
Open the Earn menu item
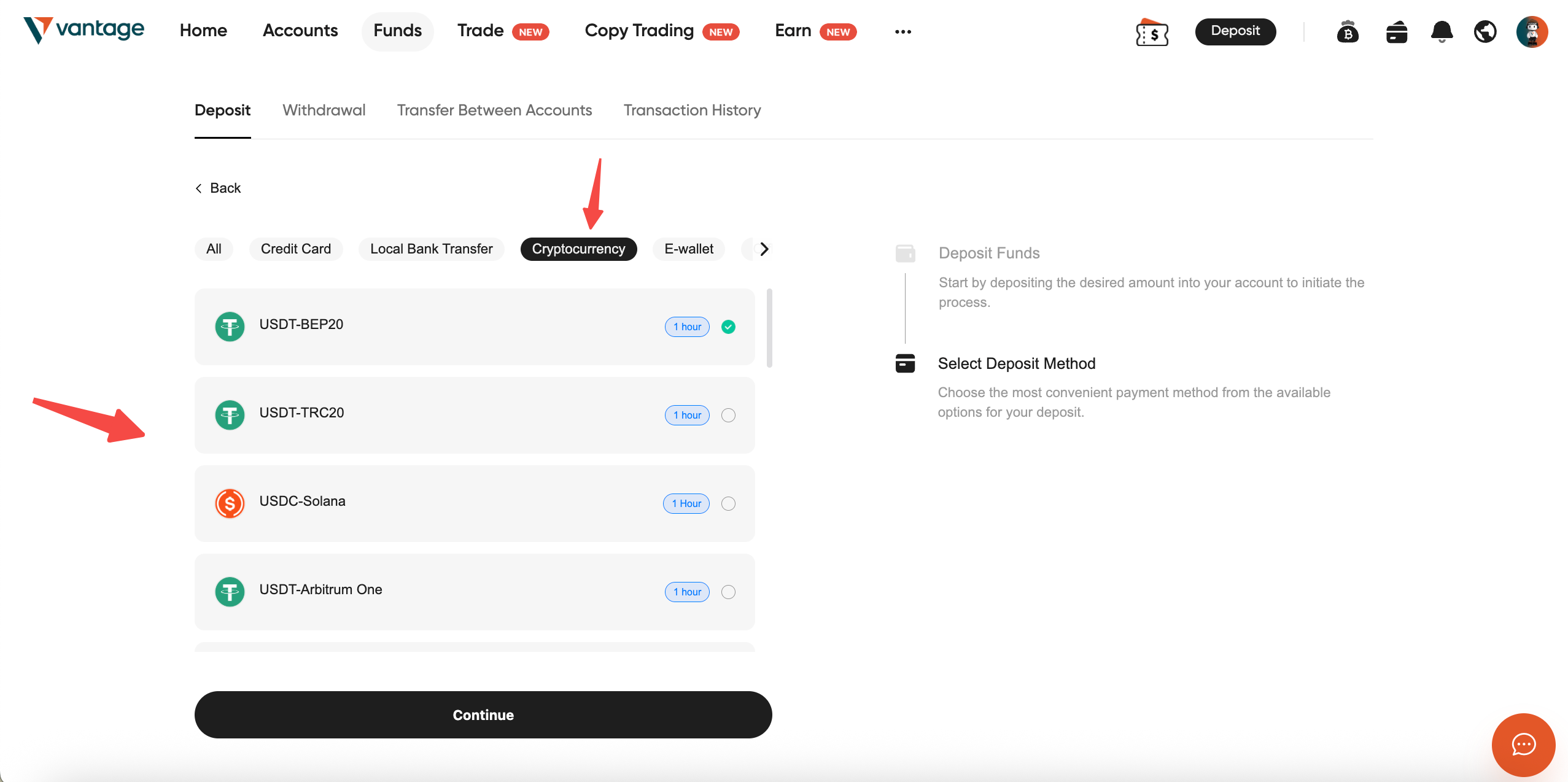(815, 31)
